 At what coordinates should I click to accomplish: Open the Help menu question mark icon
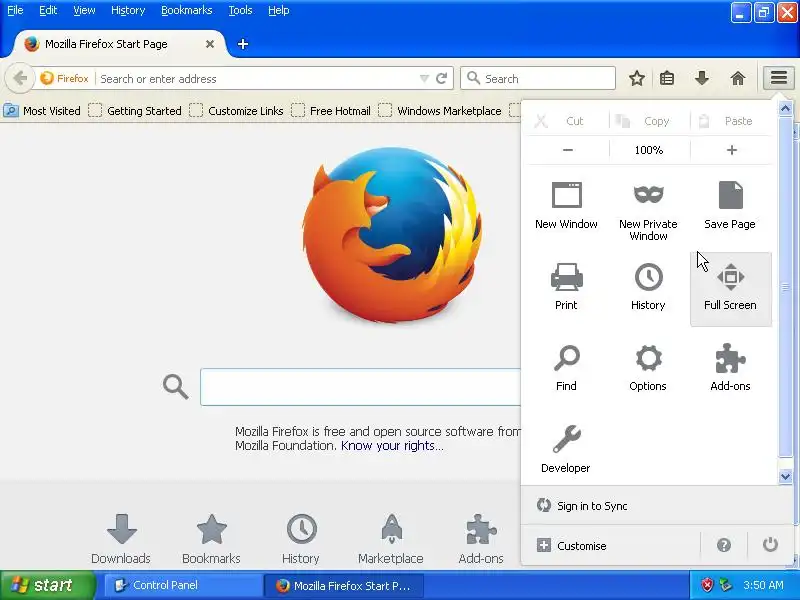(723, 545)
